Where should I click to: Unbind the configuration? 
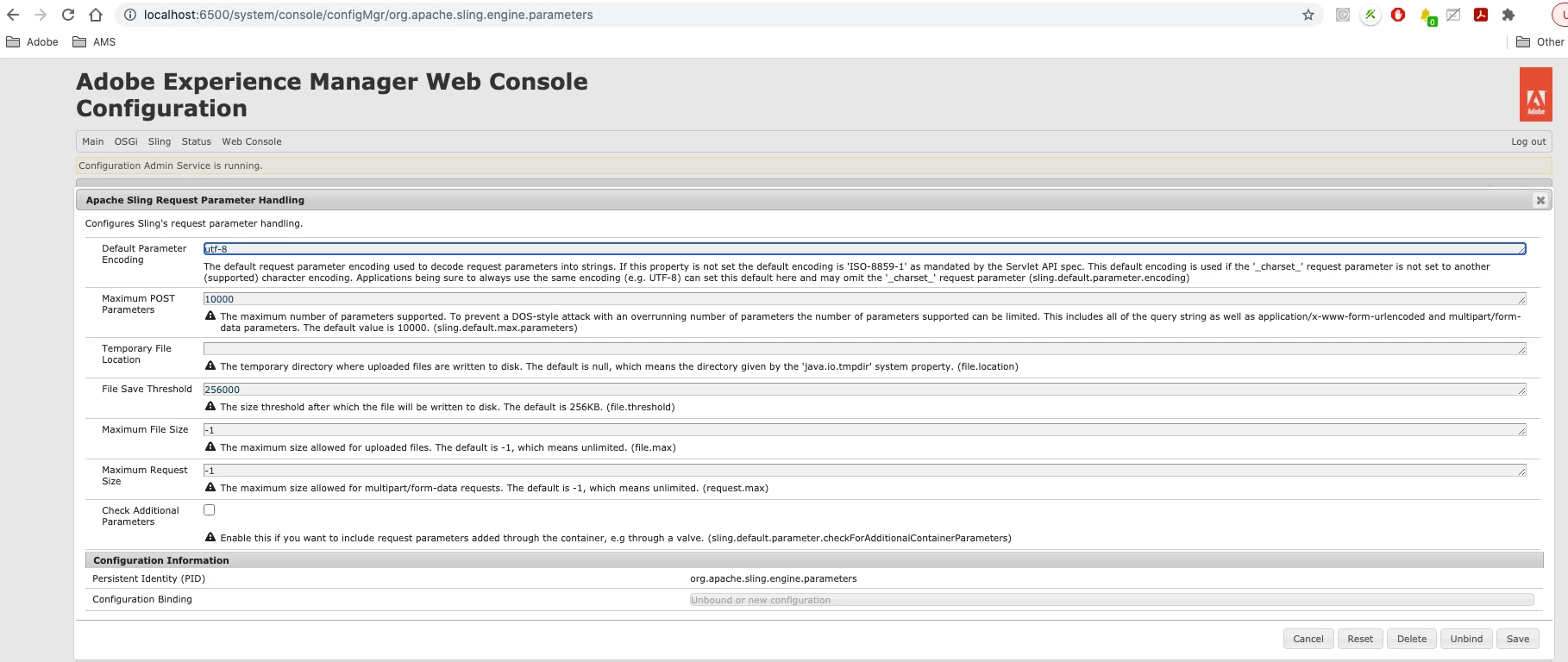pos(1466,639)
